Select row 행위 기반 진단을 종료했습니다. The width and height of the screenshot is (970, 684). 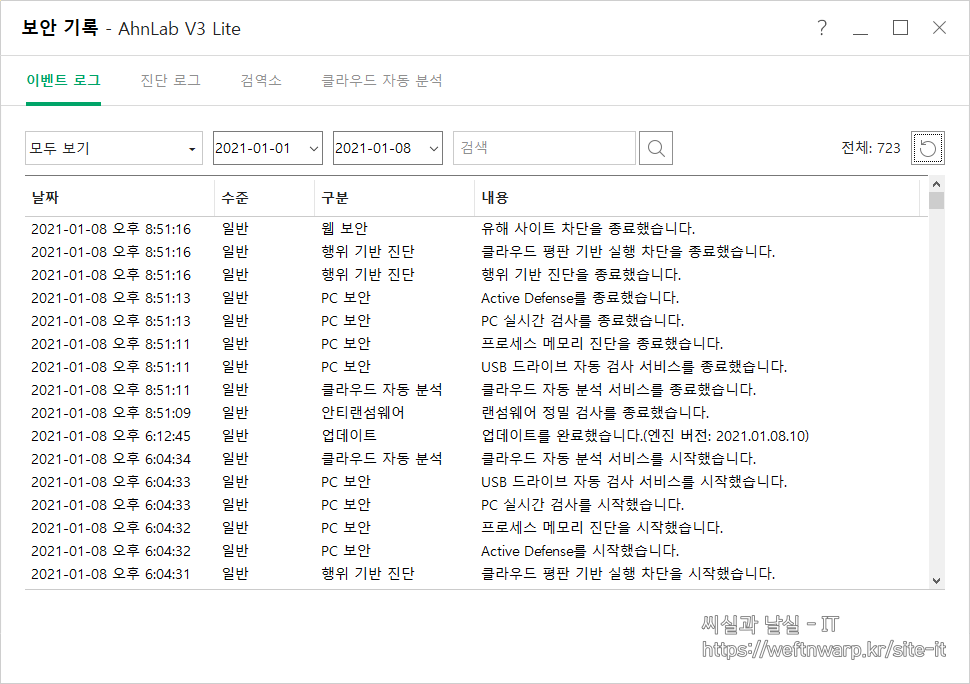click(476, 275)
